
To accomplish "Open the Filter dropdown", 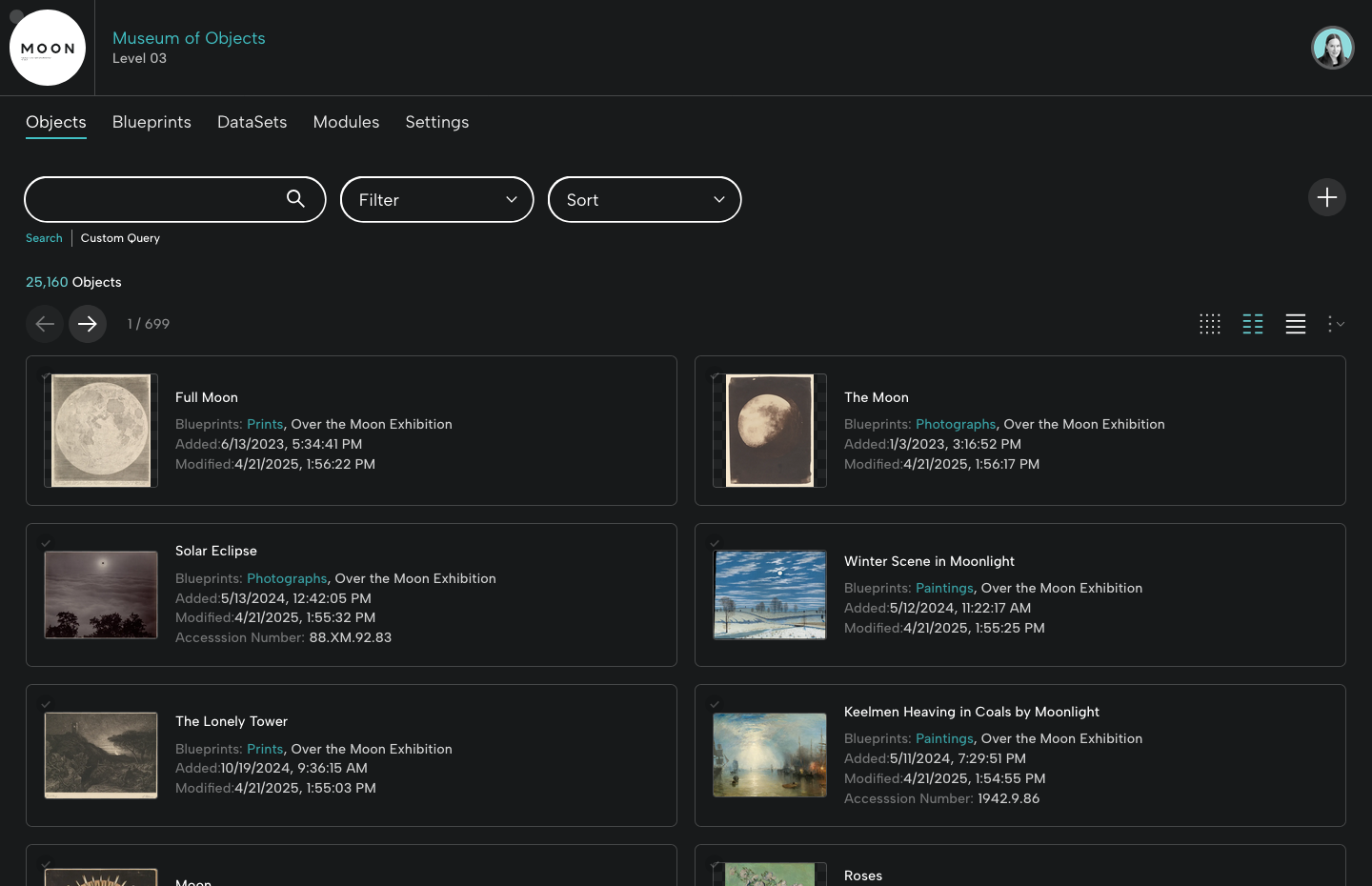I will 436,199.
